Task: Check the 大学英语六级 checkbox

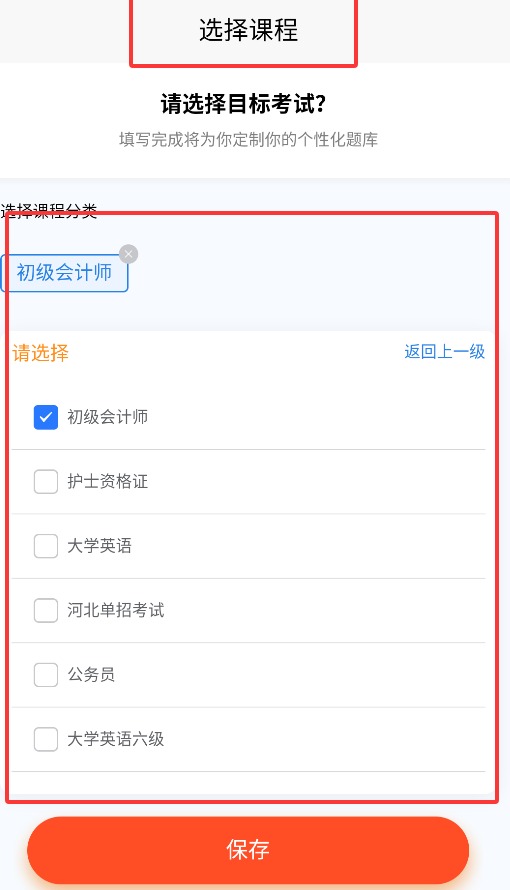Action: click(46, 740)
